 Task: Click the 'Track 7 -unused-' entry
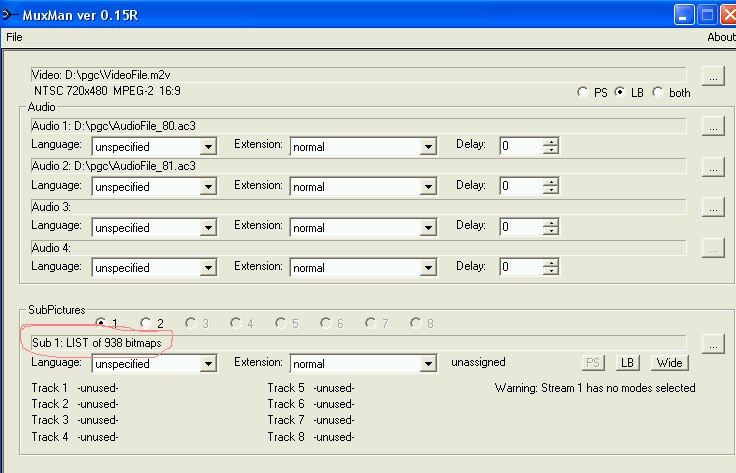[311, 420]
